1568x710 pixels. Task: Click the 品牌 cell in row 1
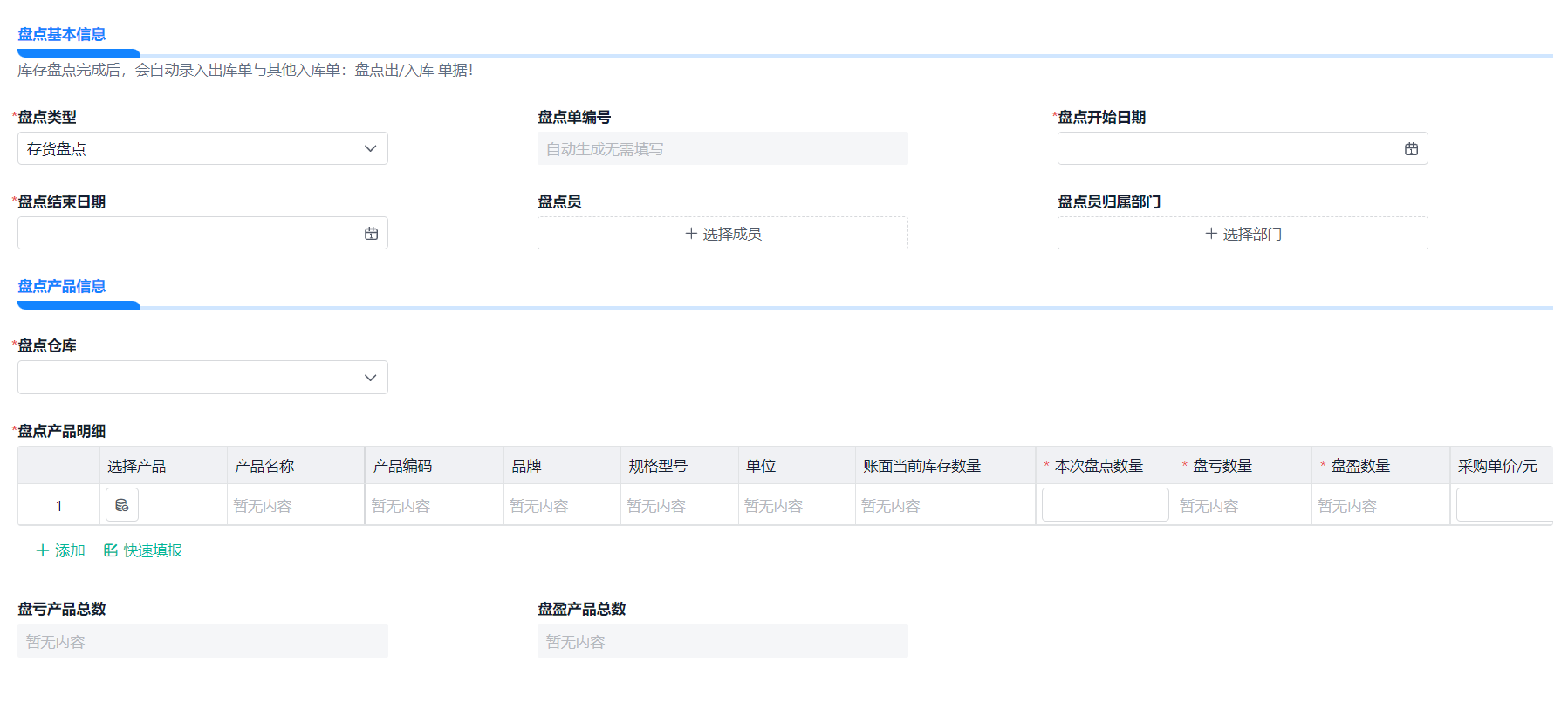coord(562,505)
